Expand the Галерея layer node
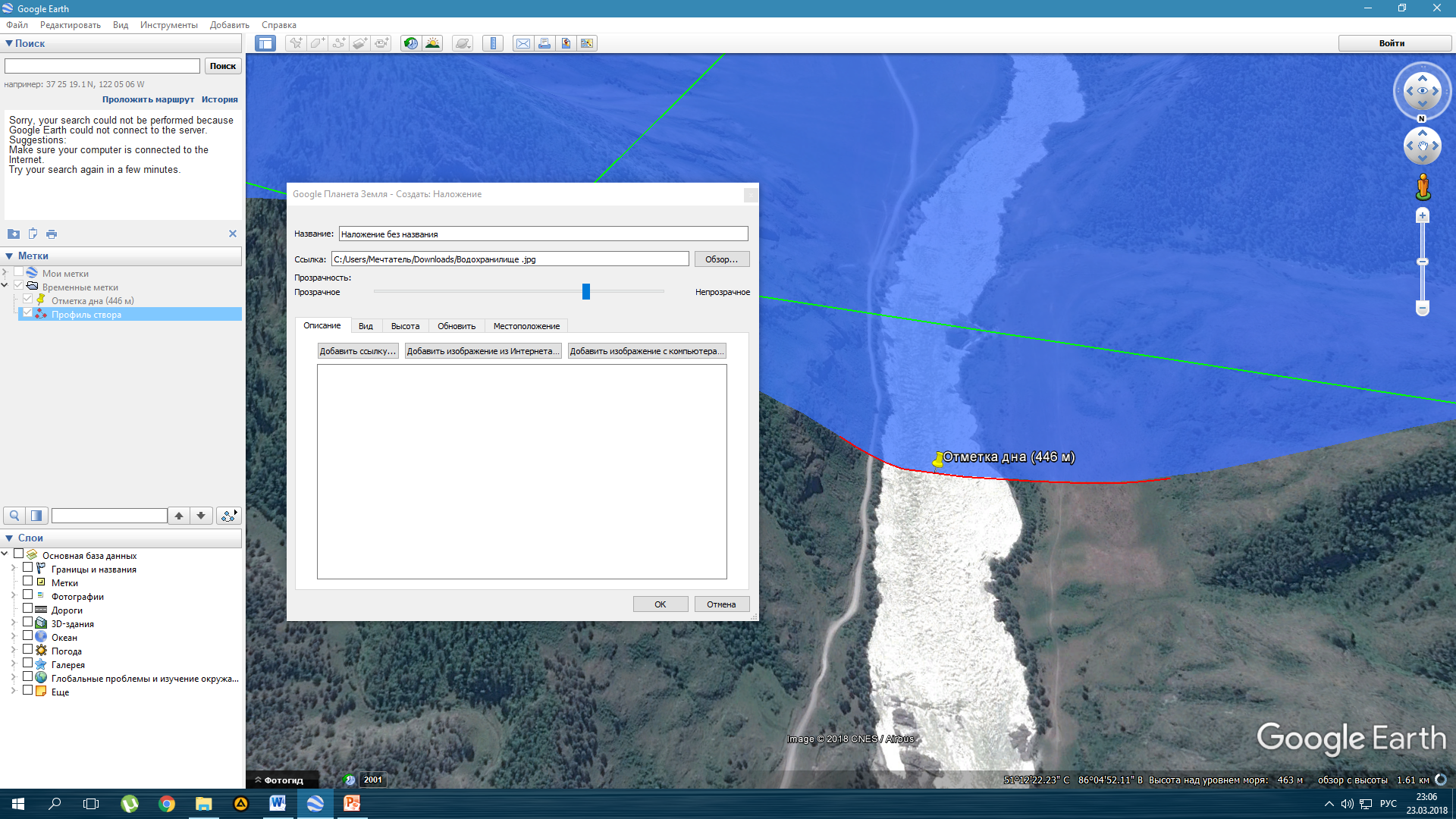 [14, 664]
